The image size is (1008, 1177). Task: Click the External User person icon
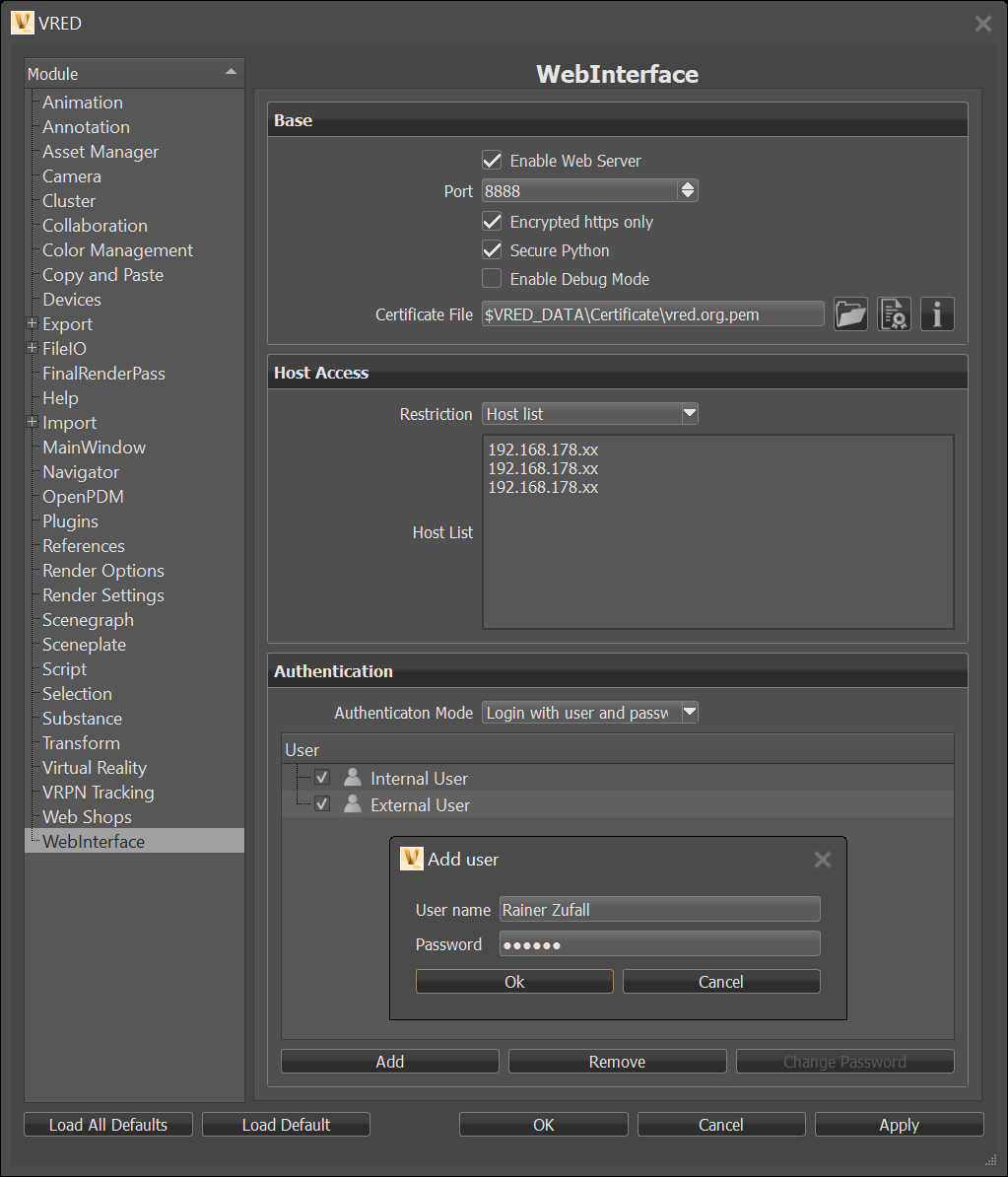click(352, 803)
